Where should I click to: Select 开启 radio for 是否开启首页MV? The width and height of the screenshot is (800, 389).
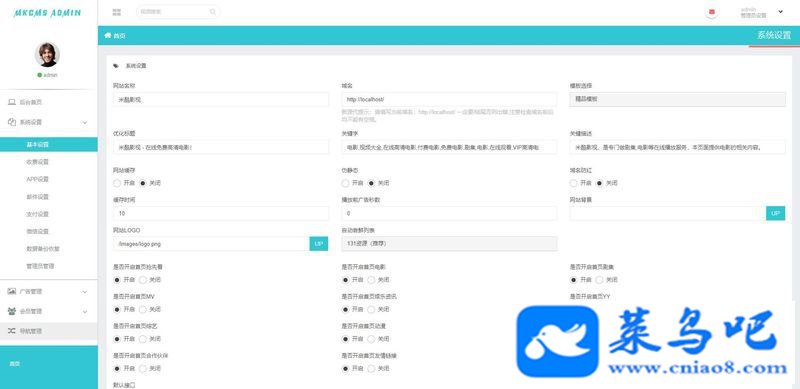pyautogui.click(x=117, y=309)
